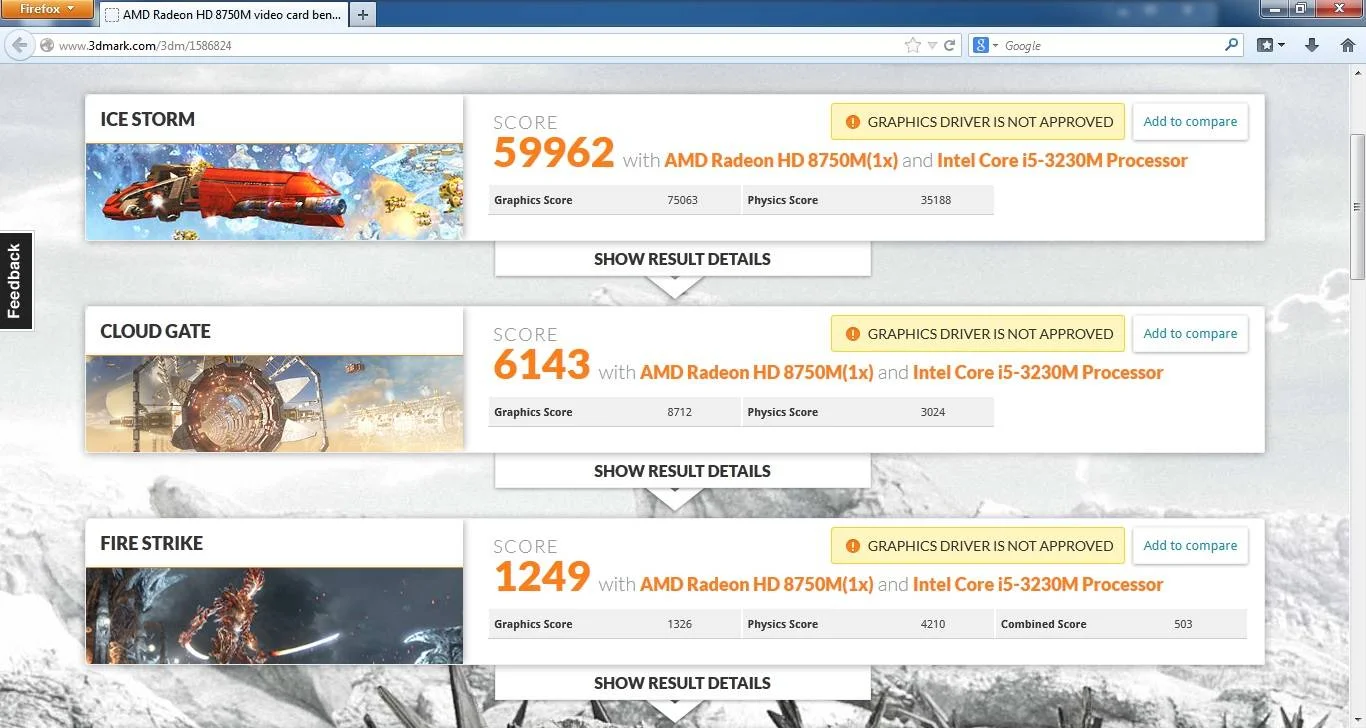1366x728 pixels.
Task: Click the Ice Storm 'Graphics driver is not approved' text
Action: pyautogui.click(x=990, y=122)
